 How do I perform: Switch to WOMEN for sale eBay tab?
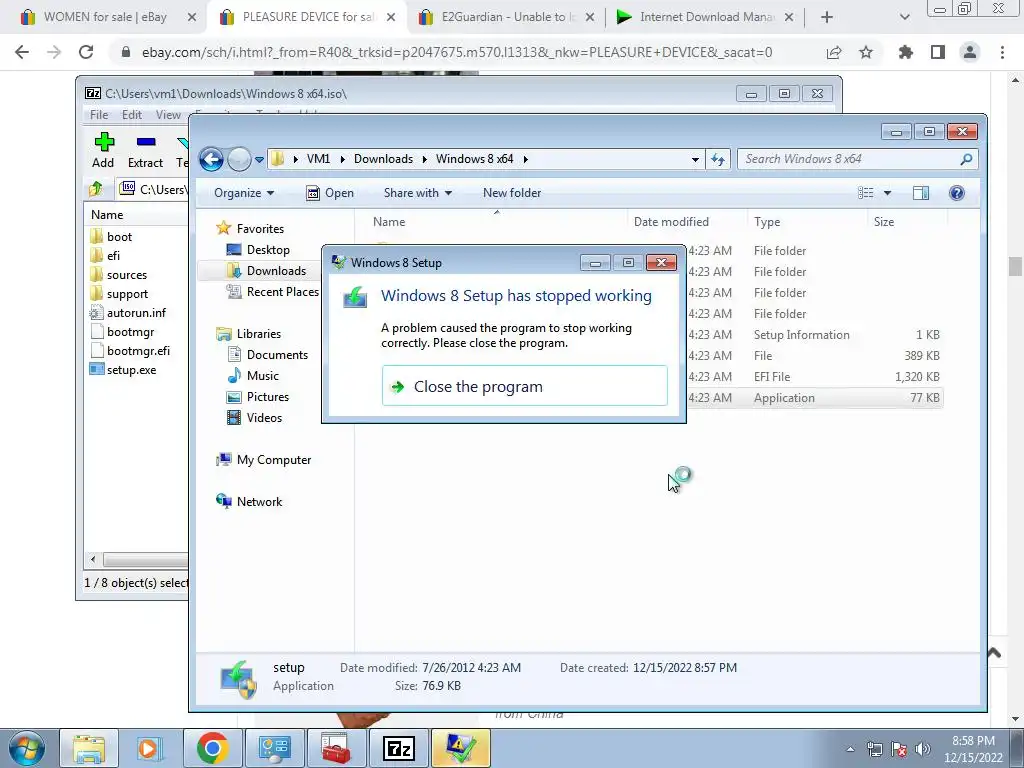[x=103, y=17]
